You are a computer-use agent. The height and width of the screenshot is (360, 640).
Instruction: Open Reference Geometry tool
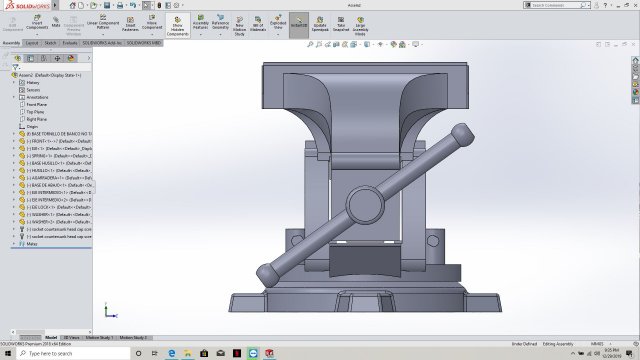pyautogui.click(x=220, y=22)
